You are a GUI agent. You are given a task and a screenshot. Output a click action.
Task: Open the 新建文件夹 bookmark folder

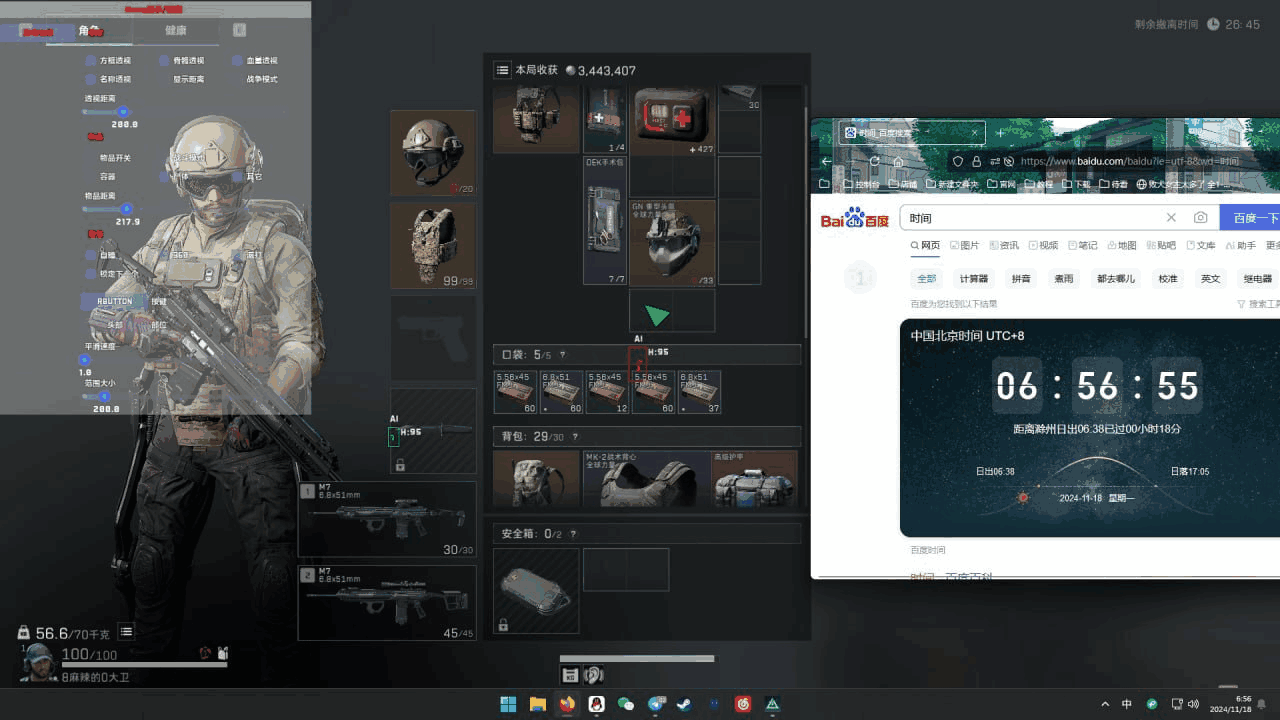pyautogui.click(x=952, y=184)
